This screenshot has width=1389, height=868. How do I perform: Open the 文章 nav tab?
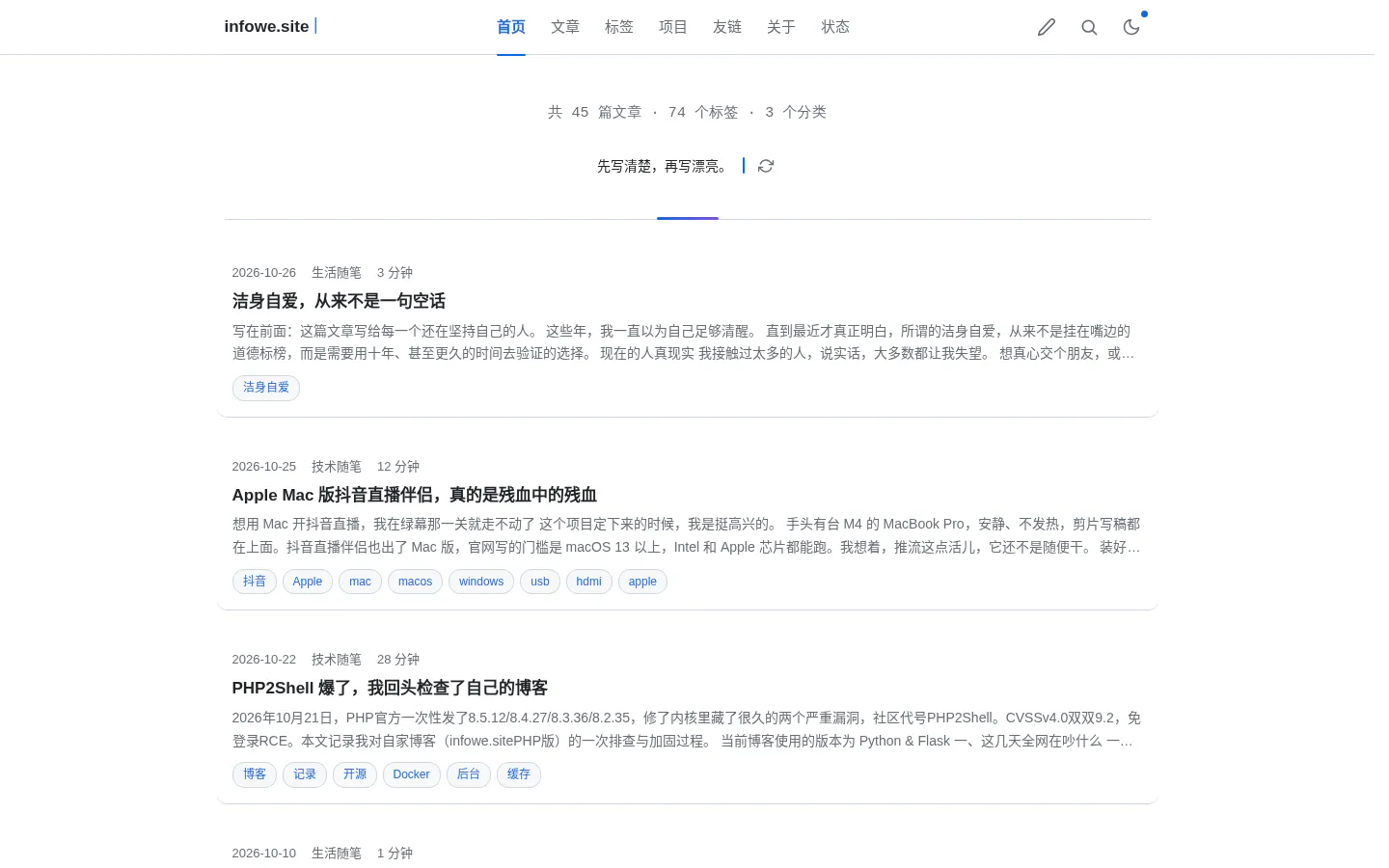click(565, 27)
